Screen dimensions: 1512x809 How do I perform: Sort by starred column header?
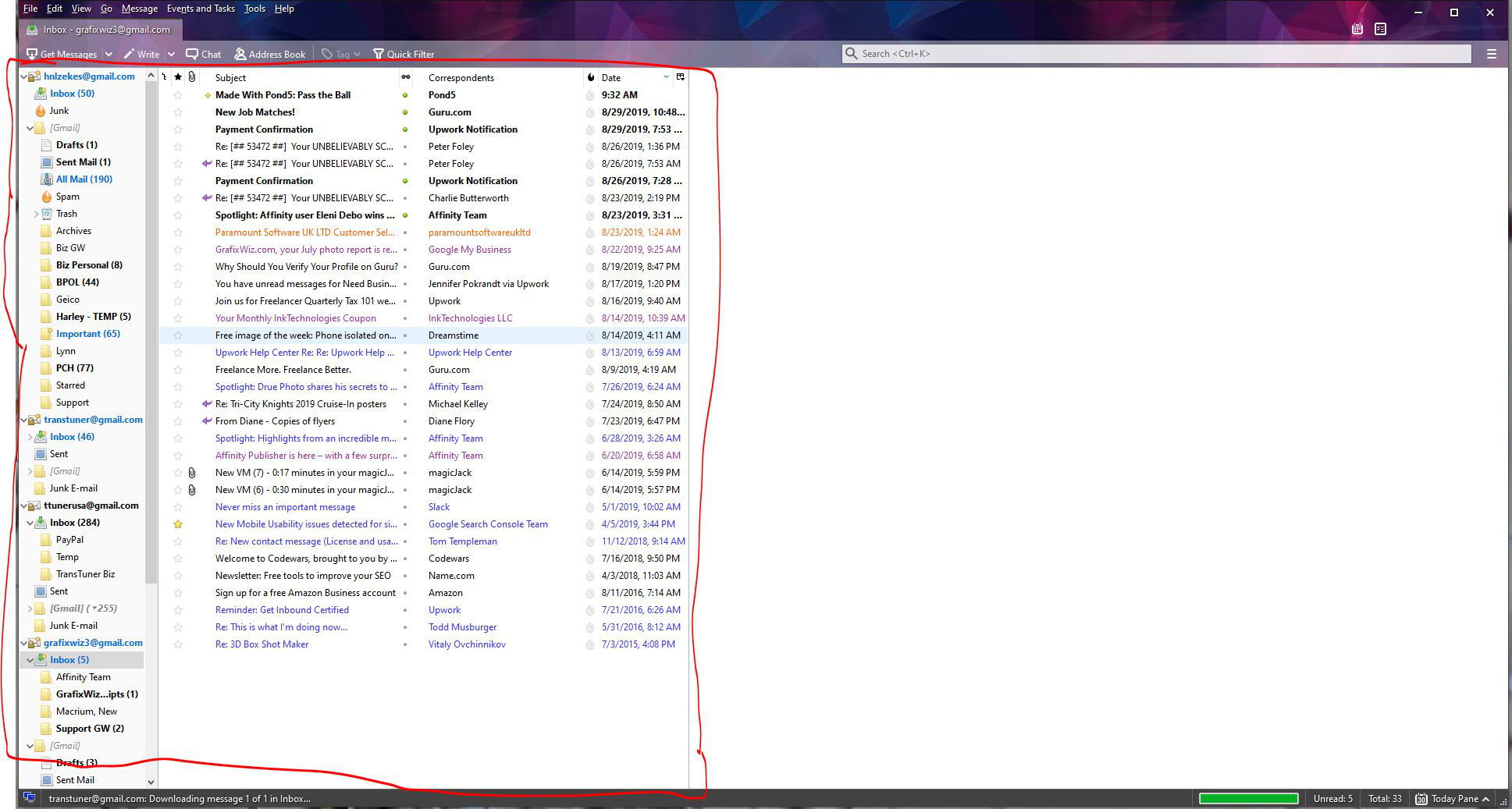pyautogui.click(x=178, y=77)
